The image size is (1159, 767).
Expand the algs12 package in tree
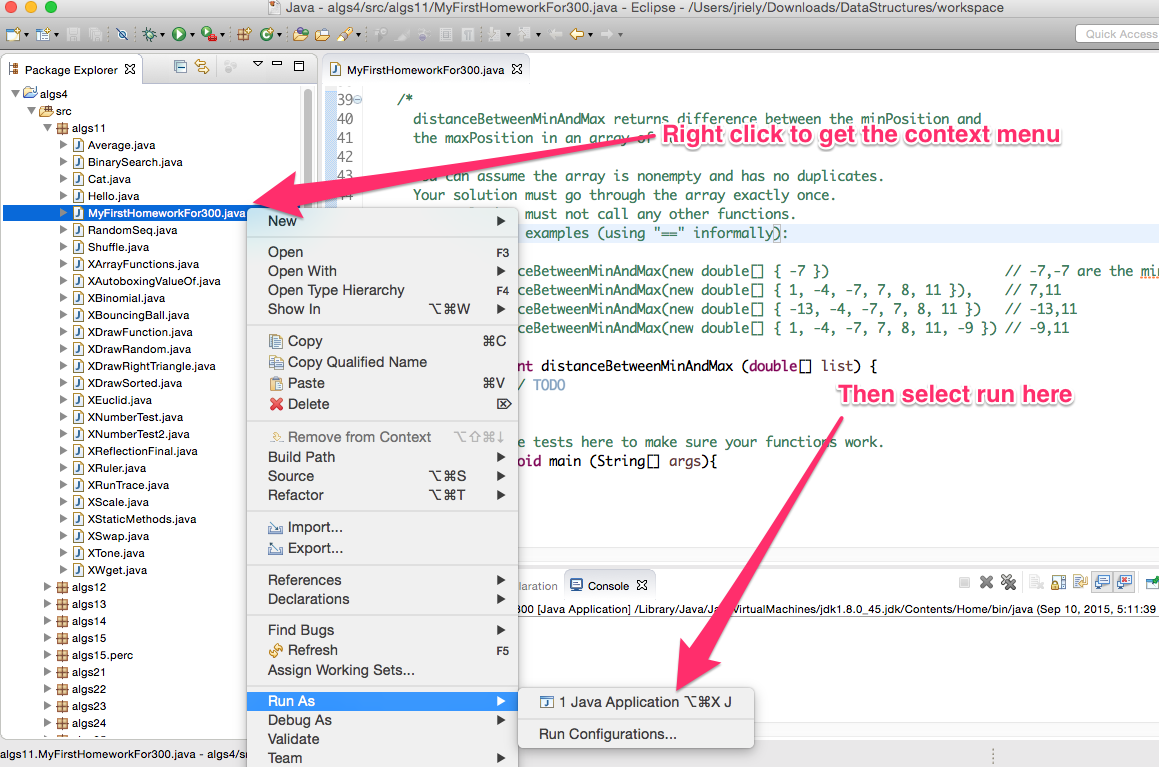point(48,587)
